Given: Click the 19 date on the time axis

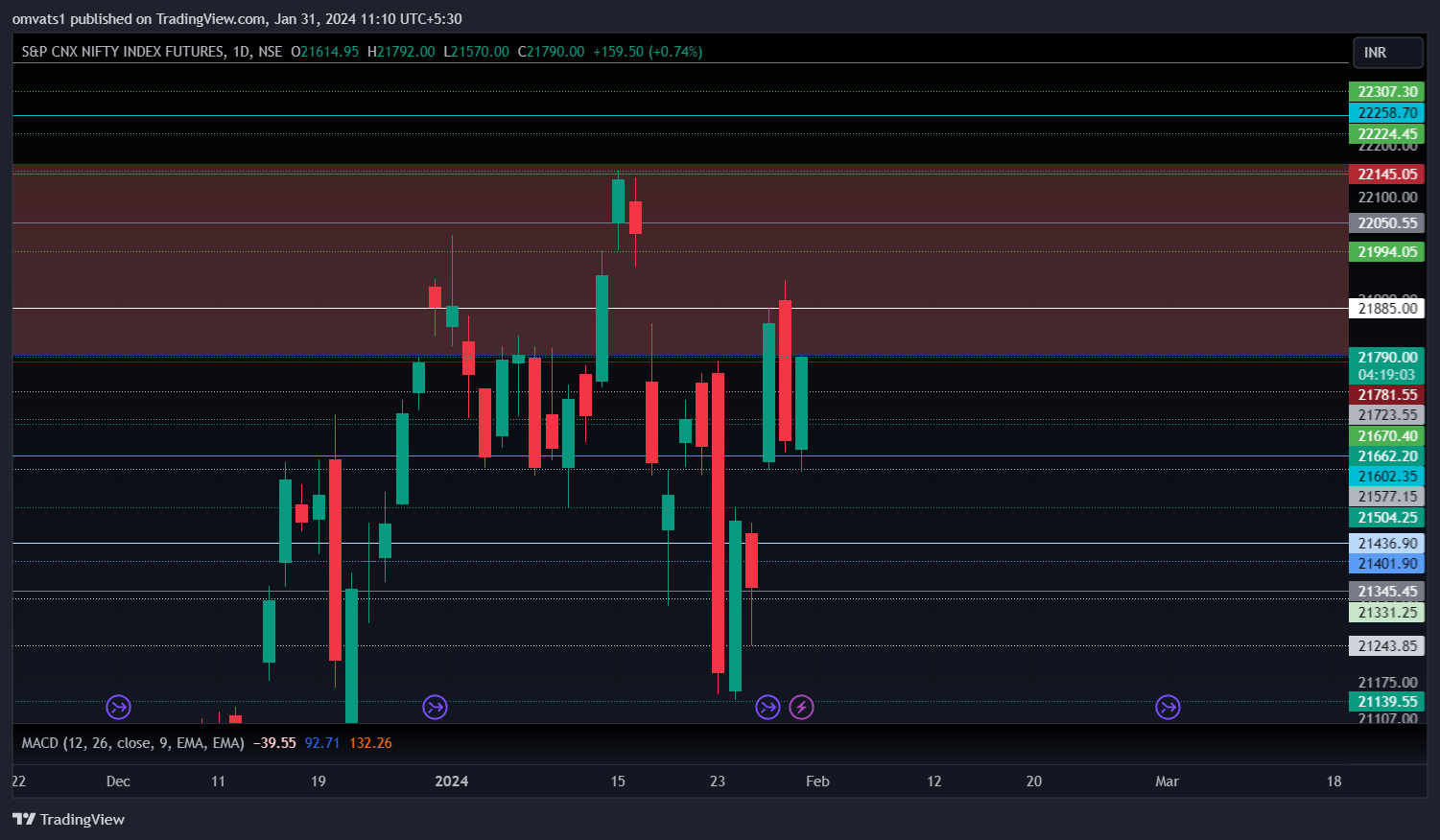Looking at the screenshot, I should click(x=319, y=782).
